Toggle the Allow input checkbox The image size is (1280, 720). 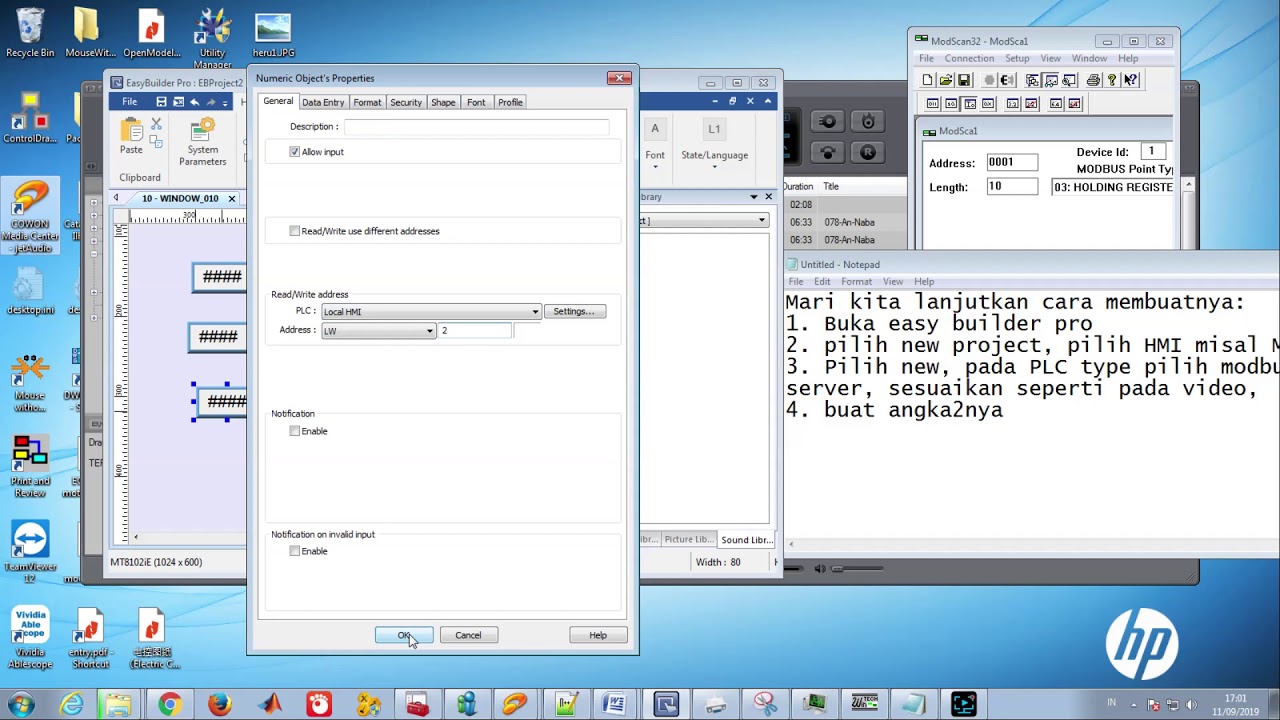(x=294, y=152)
